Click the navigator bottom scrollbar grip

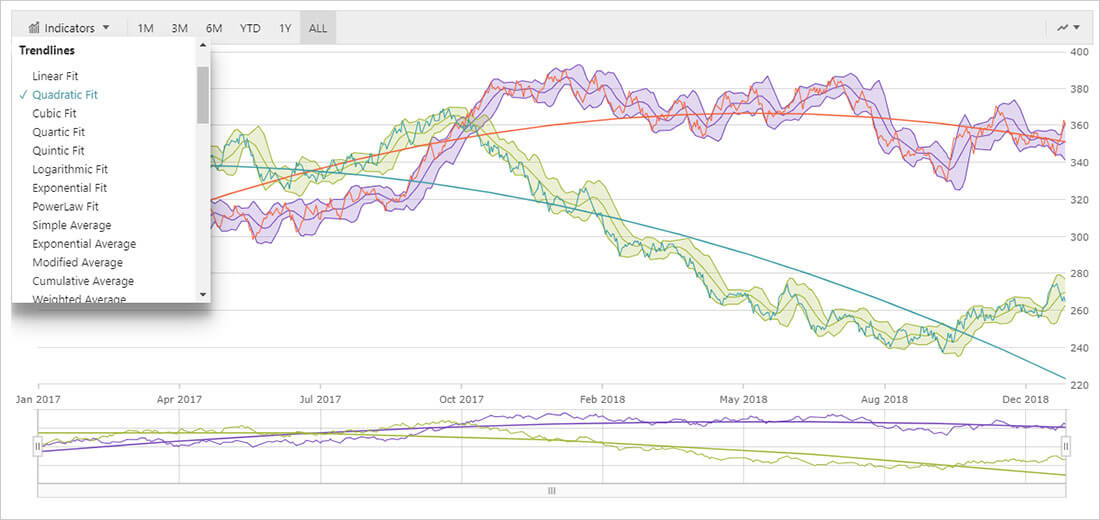551,491
